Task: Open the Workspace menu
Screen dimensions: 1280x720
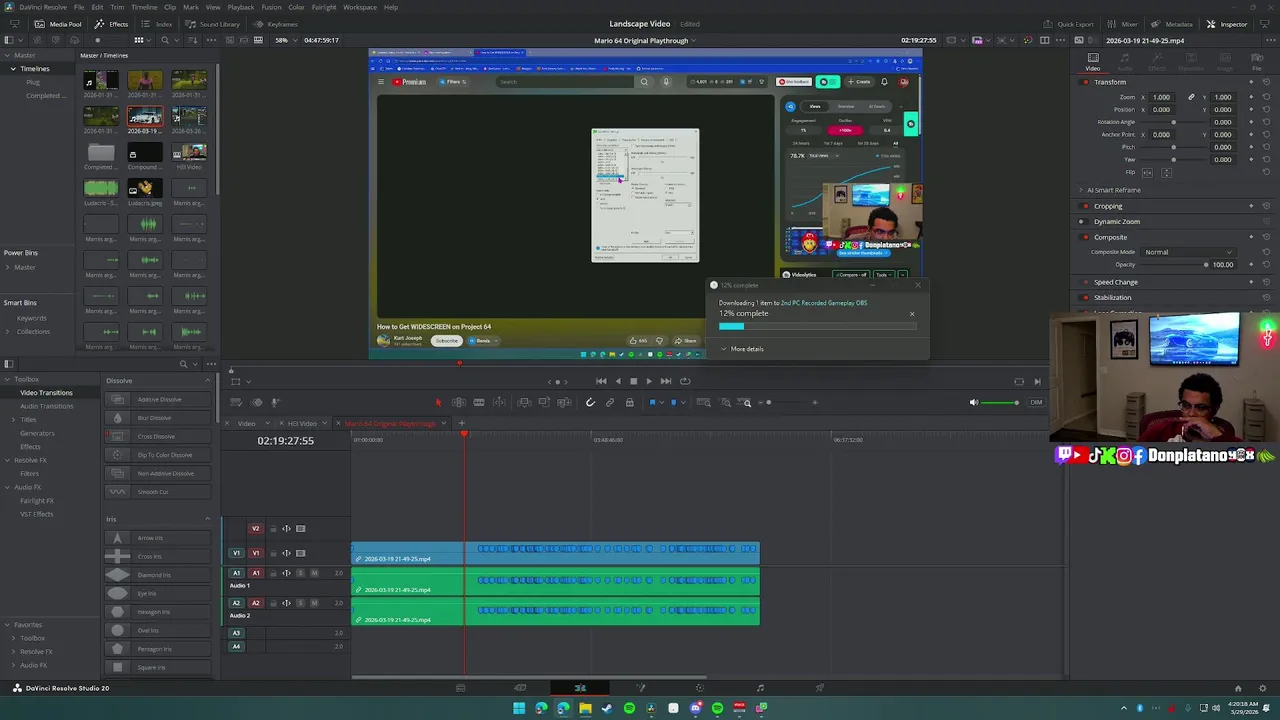Action: [x=360, y=7]
